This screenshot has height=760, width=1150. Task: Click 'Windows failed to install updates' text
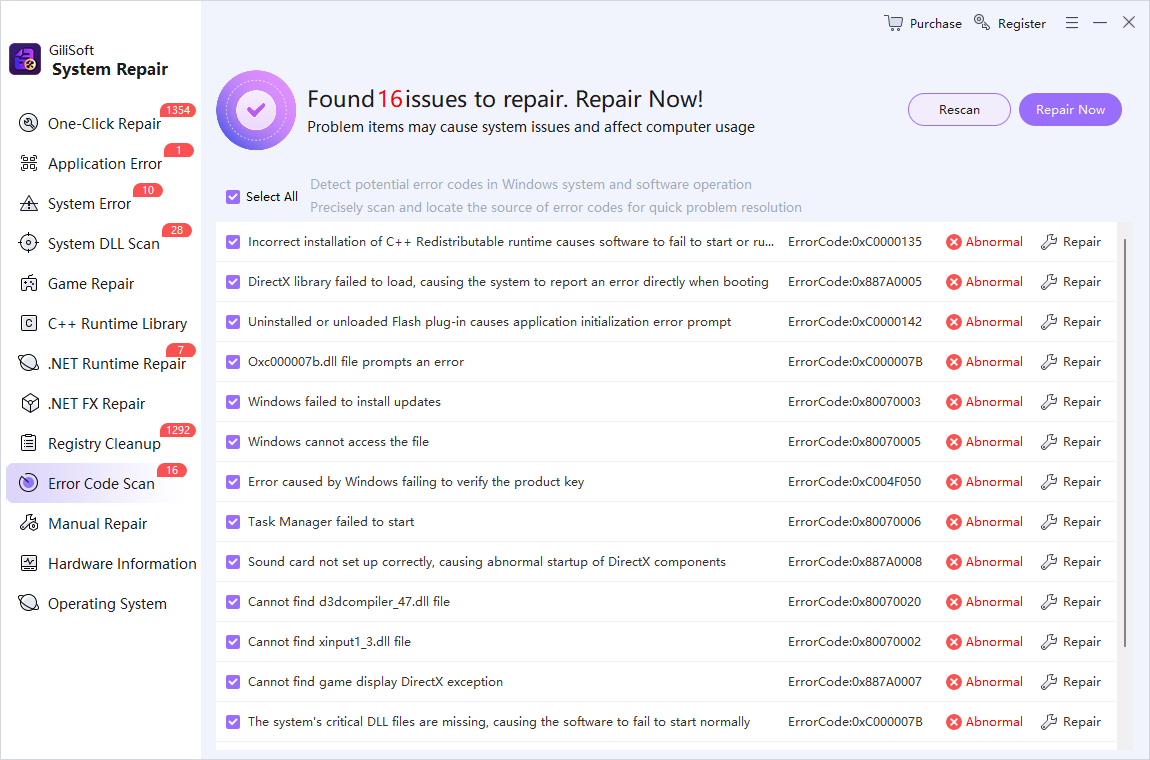pos(344,402)
